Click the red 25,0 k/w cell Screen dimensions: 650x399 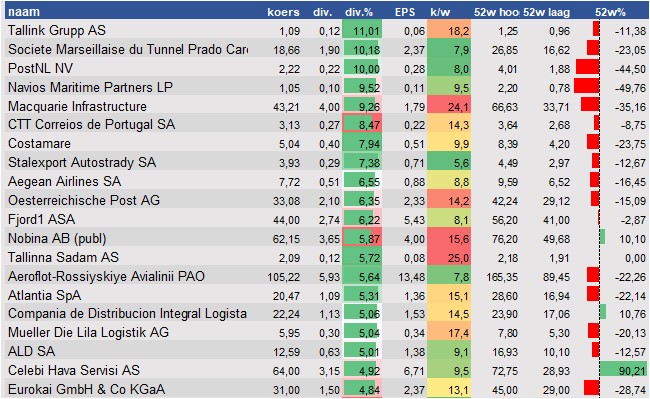(450, 258)
